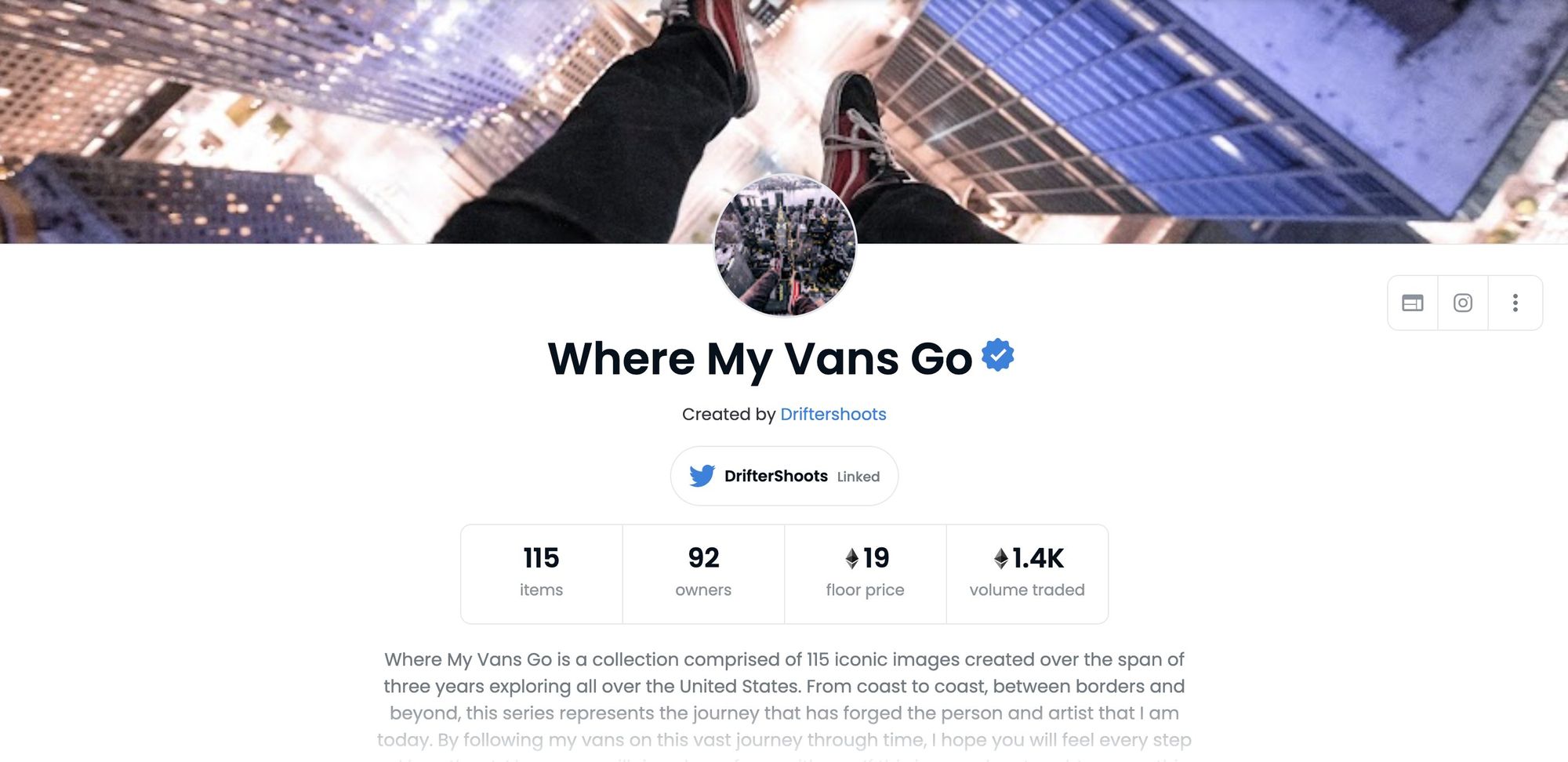Select the Twitter bird icon

point(703,475)
